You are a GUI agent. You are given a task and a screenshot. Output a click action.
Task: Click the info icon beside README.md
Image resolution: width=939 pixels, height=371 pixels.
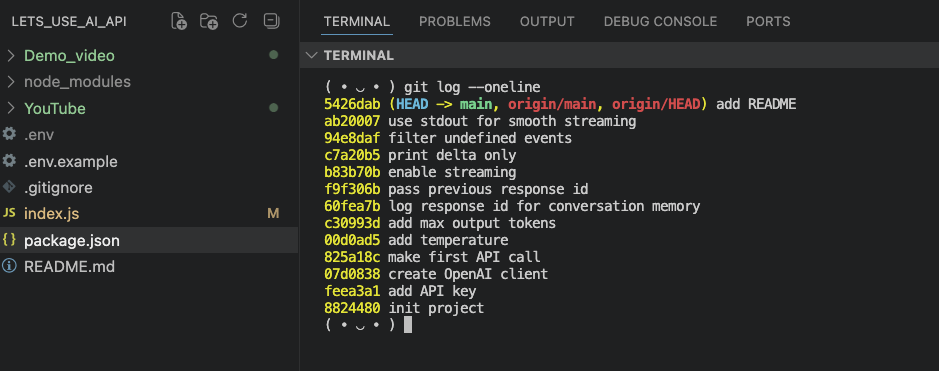(9, 266)
